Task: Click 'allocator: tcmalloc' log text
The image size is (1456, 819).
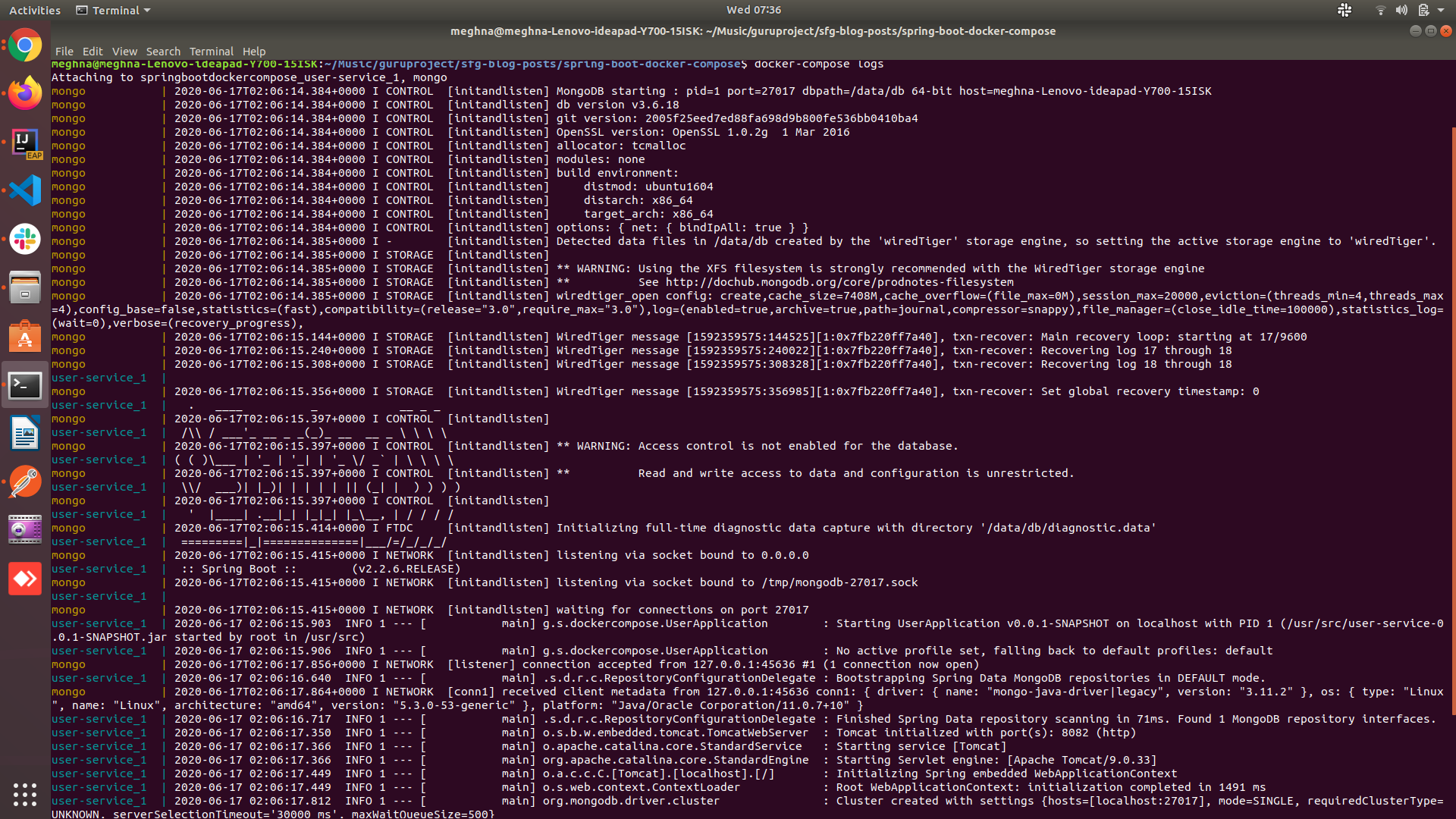Action: tap(620, 146)
